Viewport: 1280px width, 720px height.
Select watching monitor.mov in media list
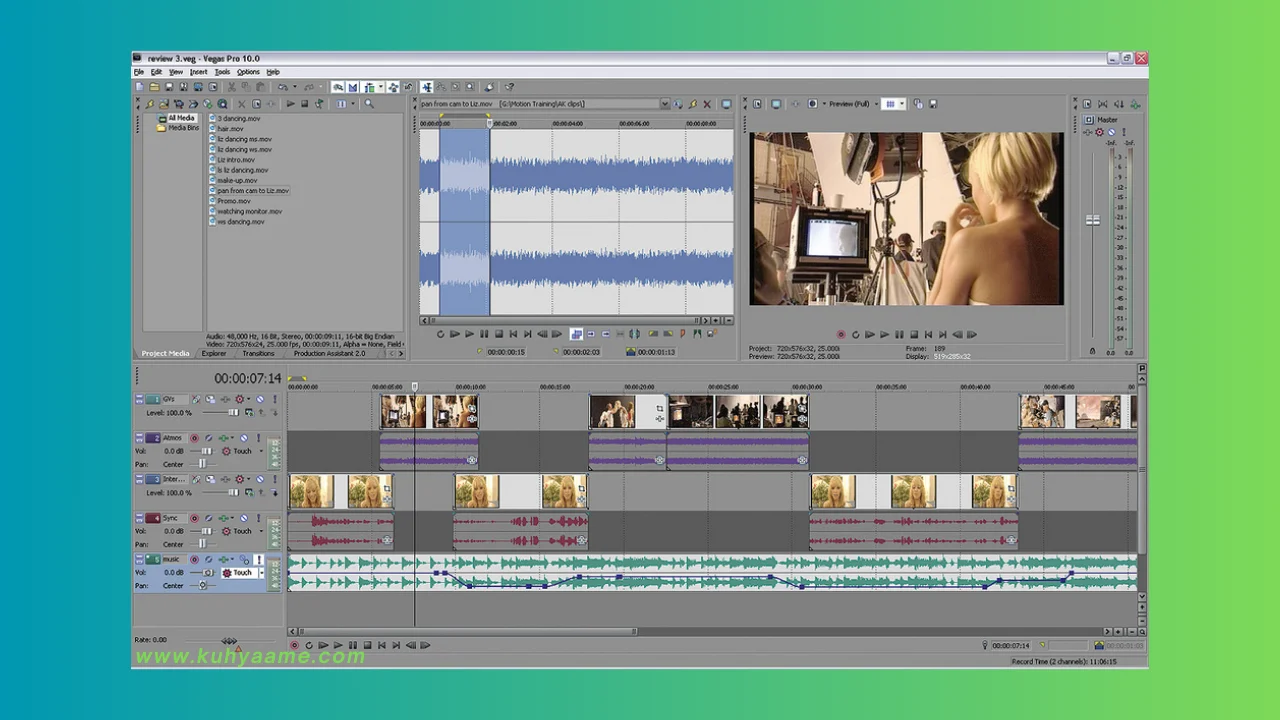(249, 211)
